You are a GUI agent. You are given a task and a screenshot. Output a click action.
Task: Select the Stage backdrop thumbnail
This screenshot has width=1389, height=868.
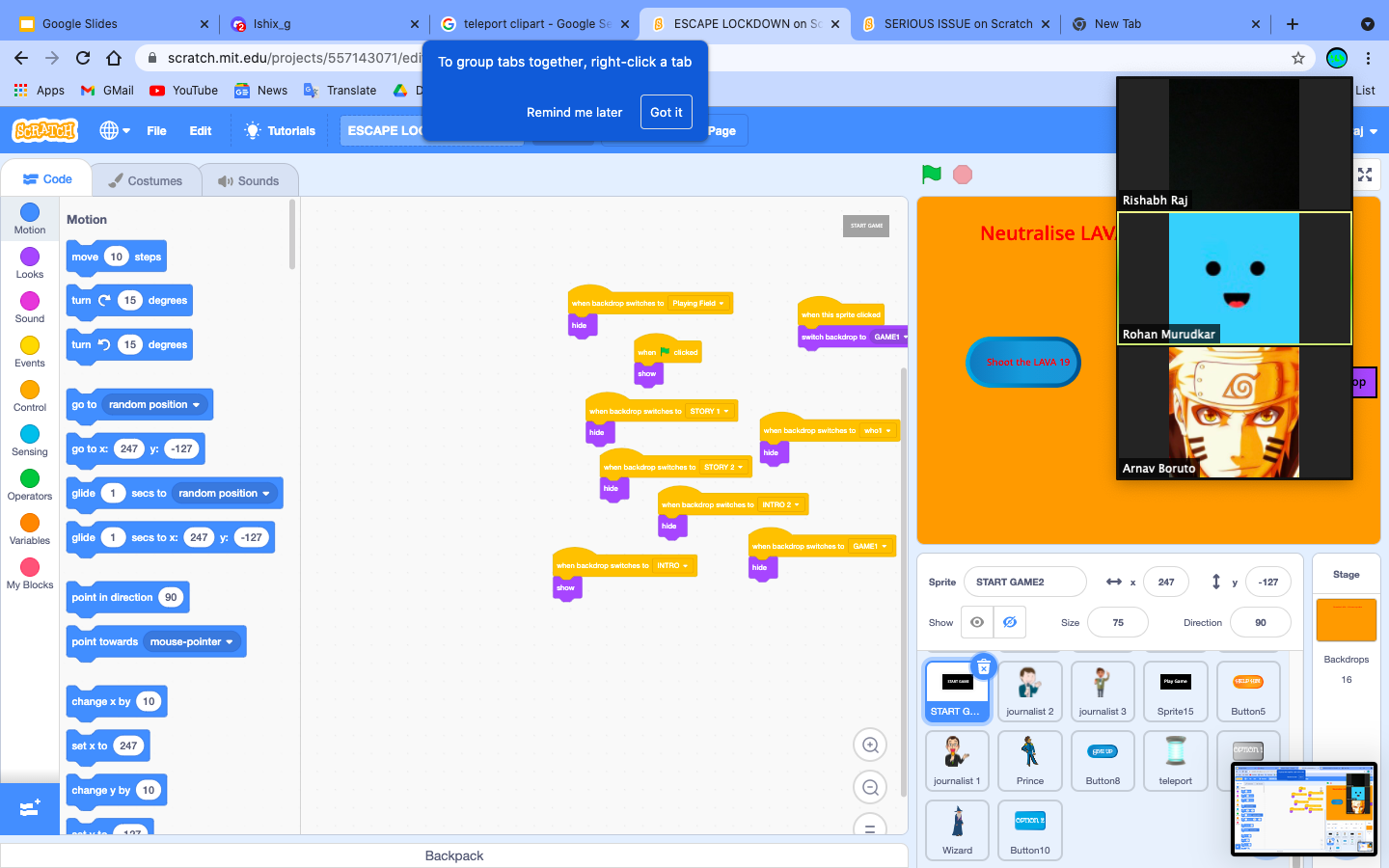(x=1346, y=619)
